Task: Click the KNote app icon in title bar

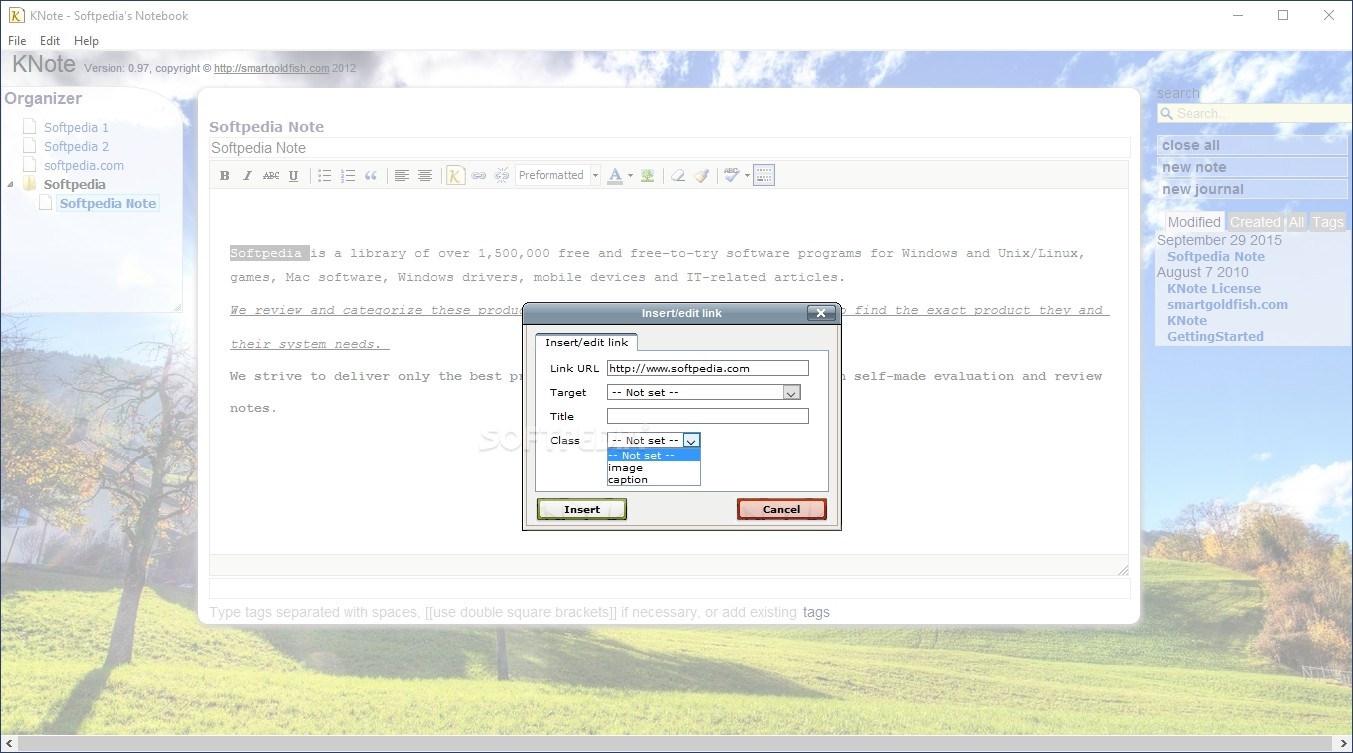Action: pos(16,15)
